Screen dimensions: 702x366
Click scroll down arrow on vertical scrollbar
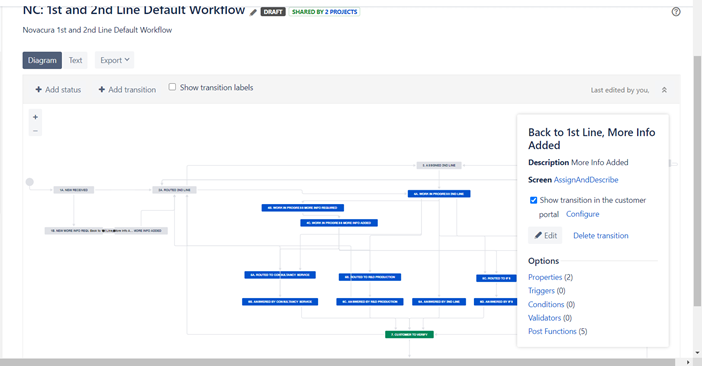[698, 353]
